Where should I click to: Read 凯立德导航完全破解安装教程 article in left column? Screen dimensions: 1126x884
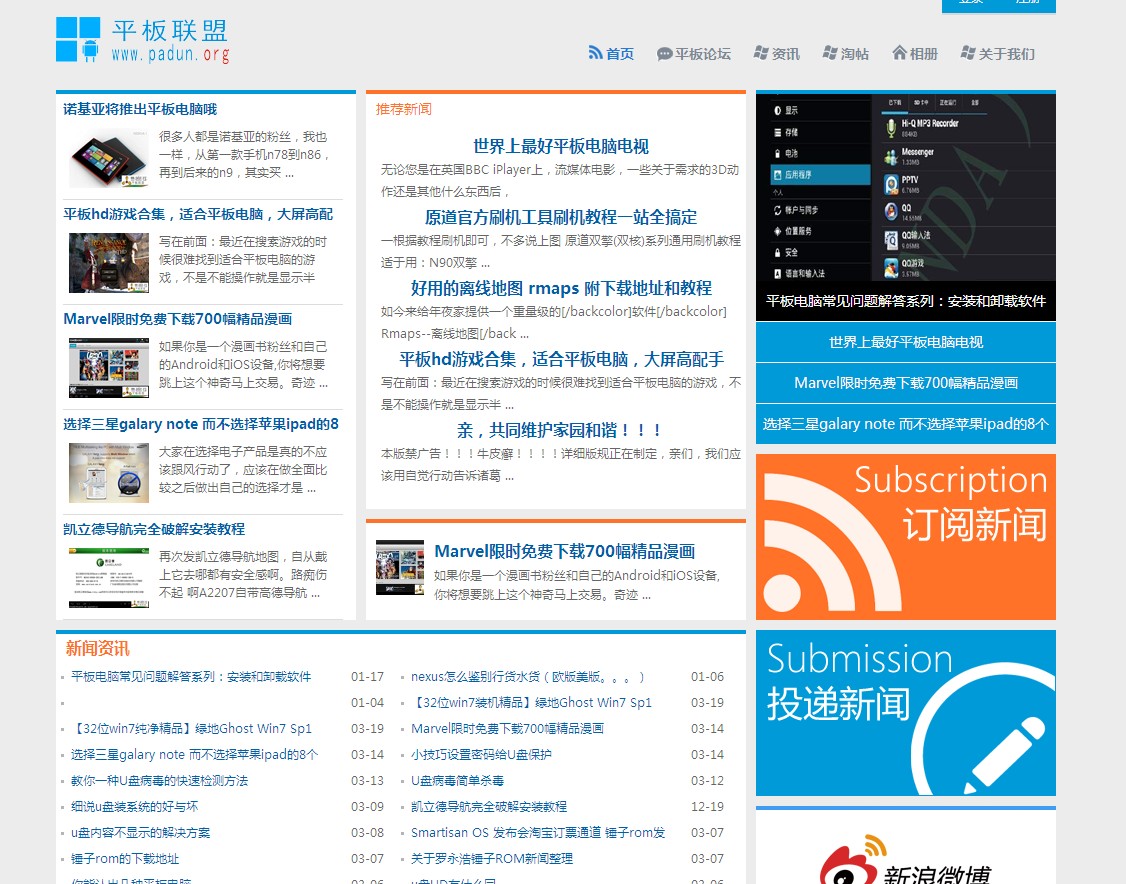tap(154, 529)
